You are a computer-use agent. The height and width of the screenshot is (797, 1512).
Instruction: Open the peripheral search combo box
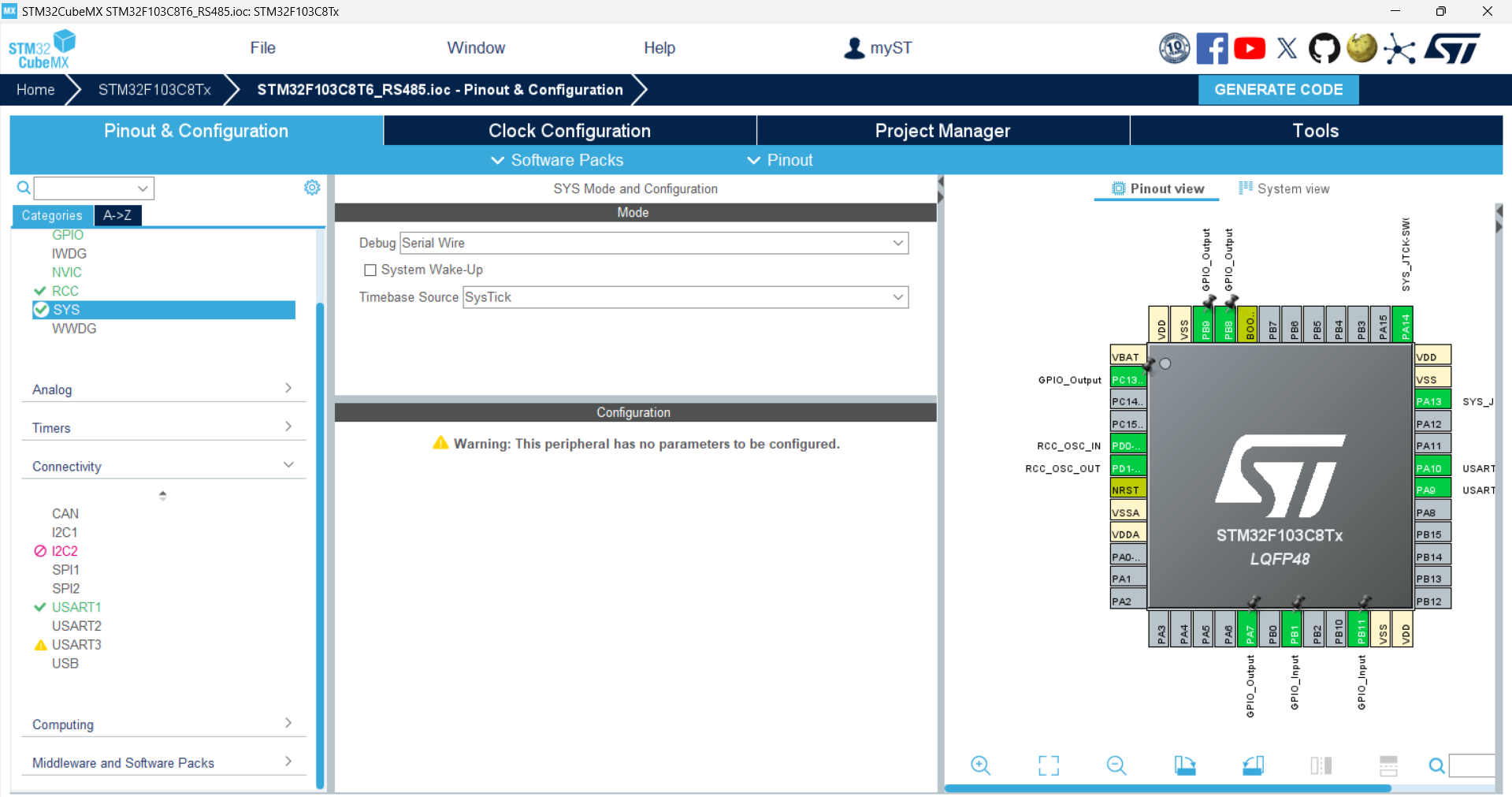[x=94, y=188]
